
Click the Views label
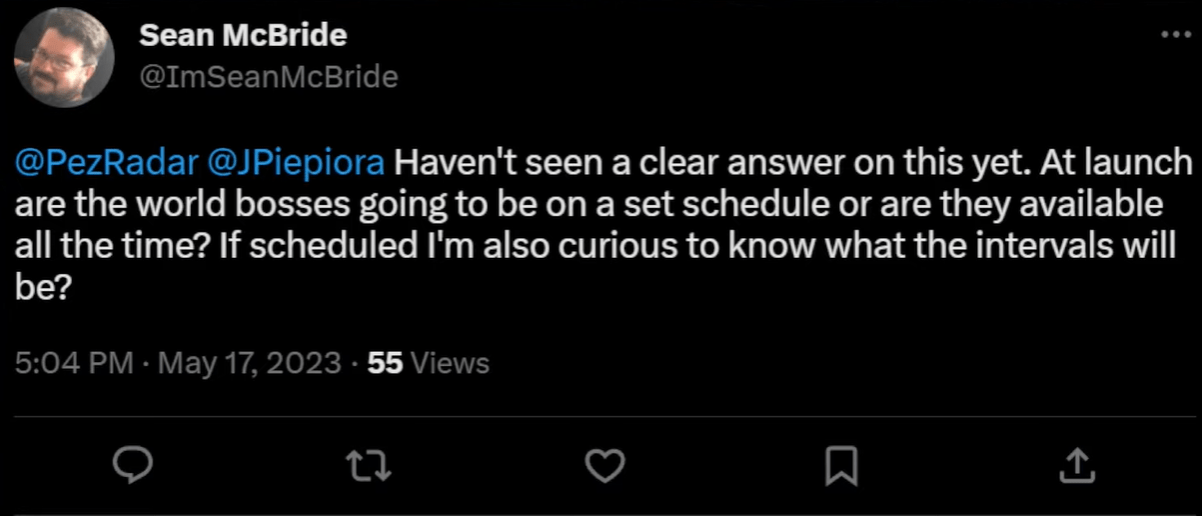click(x=450, y=363)
